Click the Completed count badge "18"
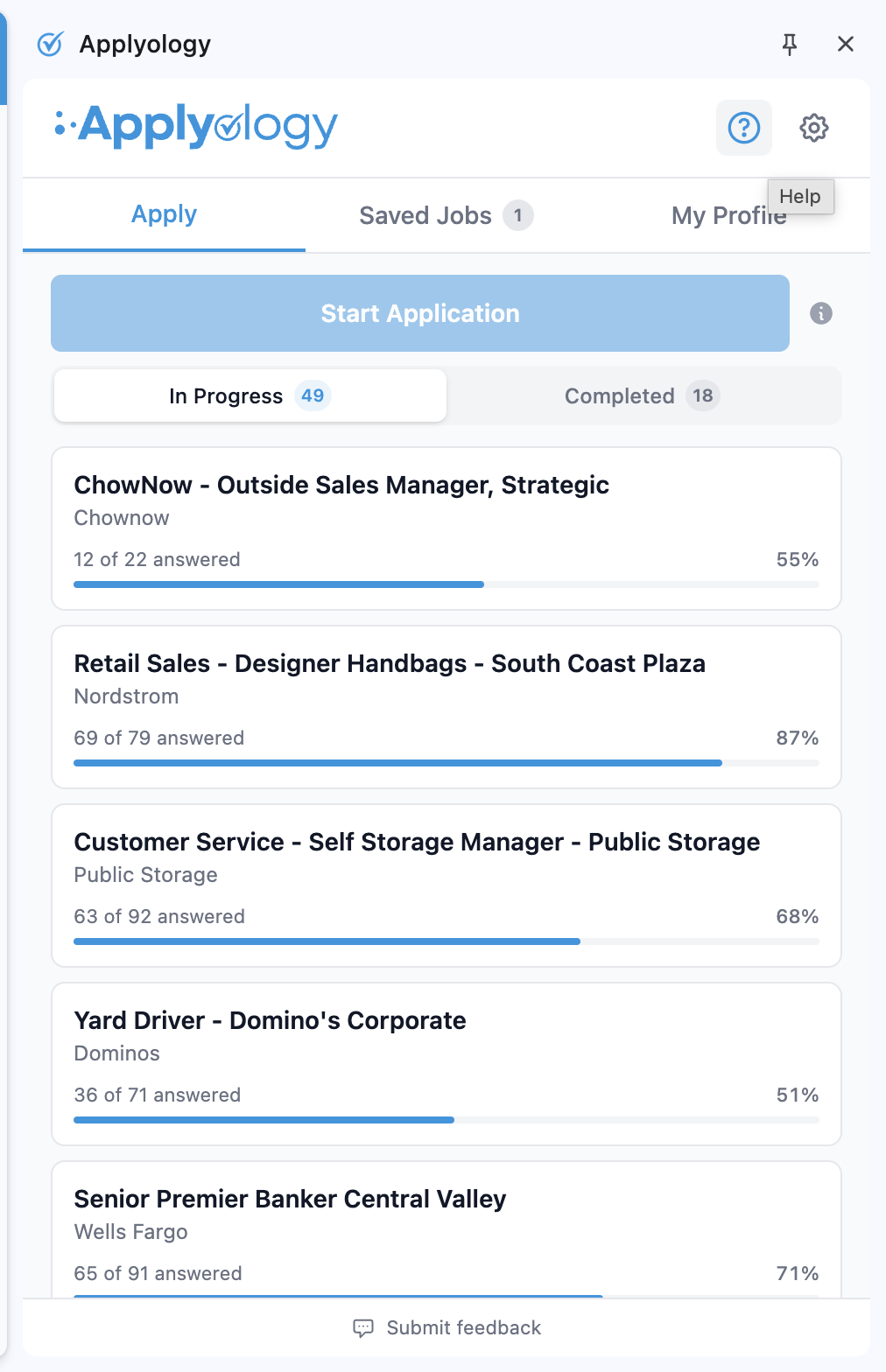Viewport: 886px width, 1372px height. pos(703,395)
